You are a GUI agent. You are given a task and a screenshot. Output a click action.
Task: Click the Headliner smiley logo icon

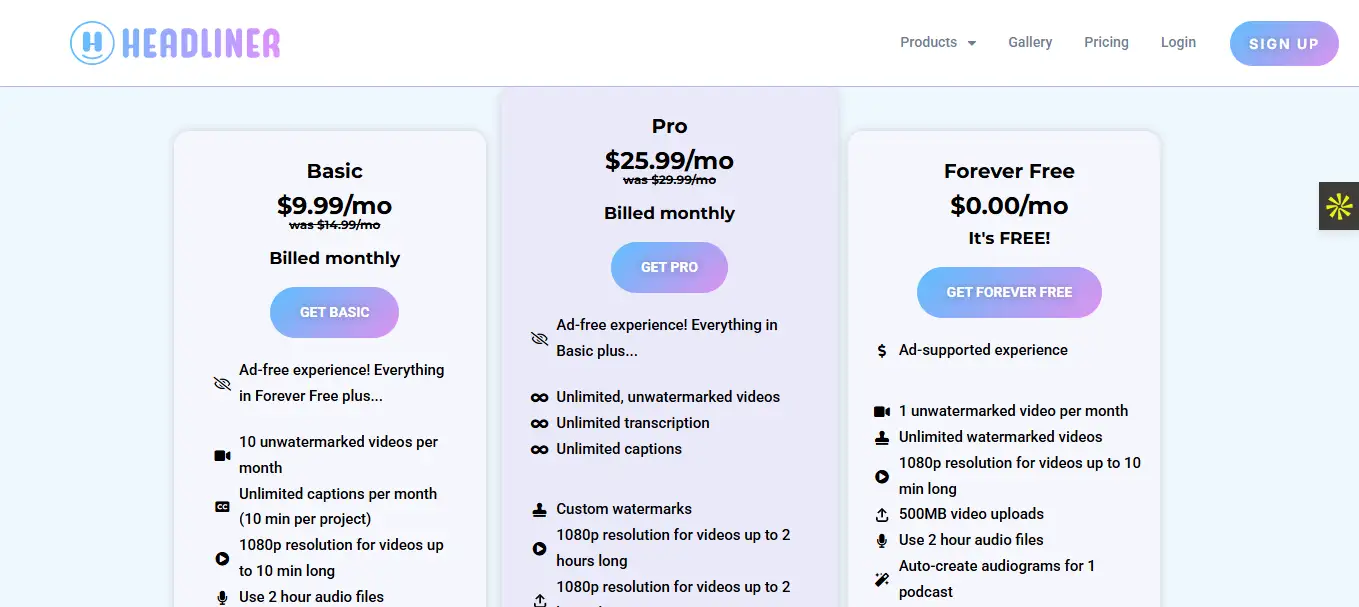tap(93, 43)
